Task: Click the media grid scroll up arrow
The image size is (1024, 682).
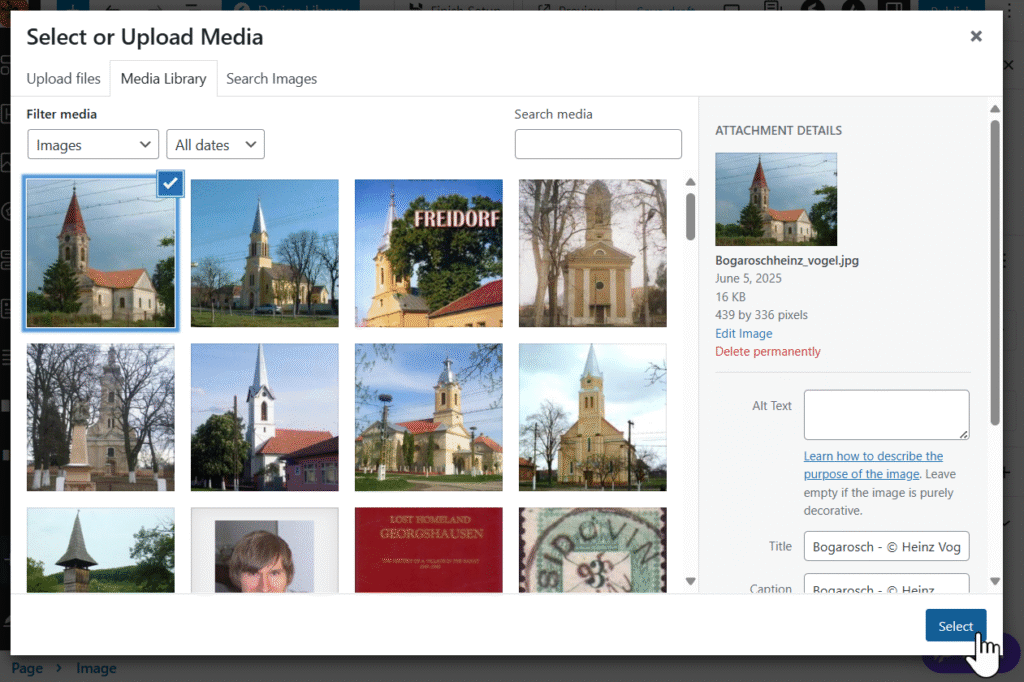Action: (690, 182)
